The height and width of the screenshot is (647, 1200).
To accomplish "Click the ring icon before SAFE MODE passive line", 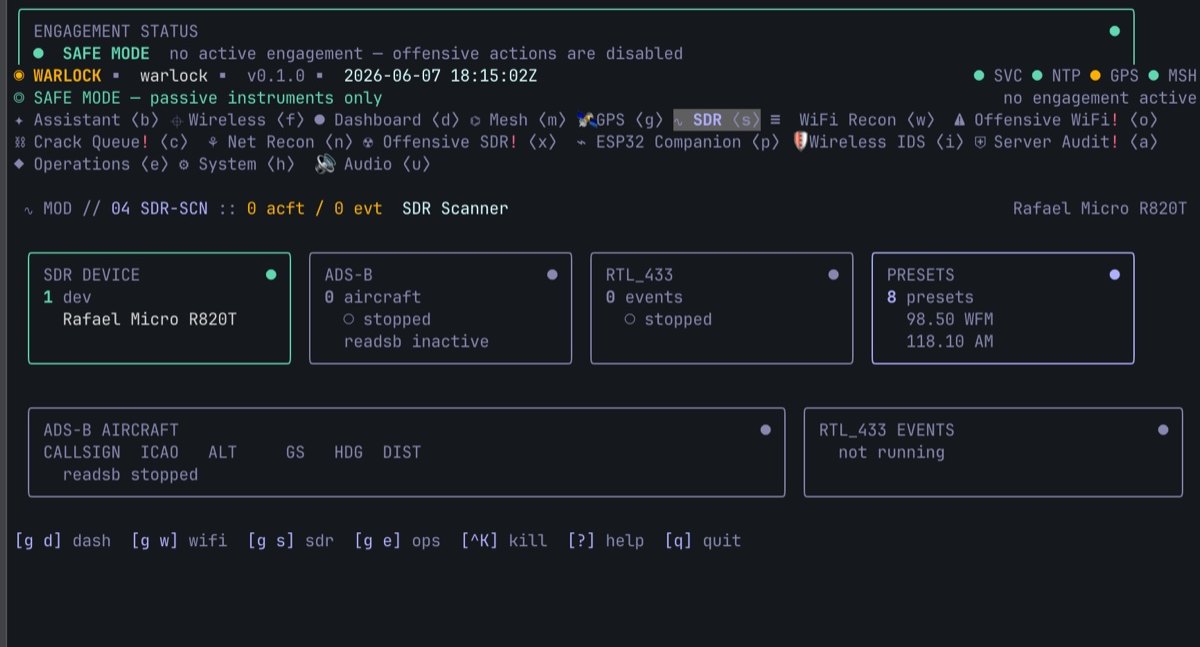I will 19,98.
